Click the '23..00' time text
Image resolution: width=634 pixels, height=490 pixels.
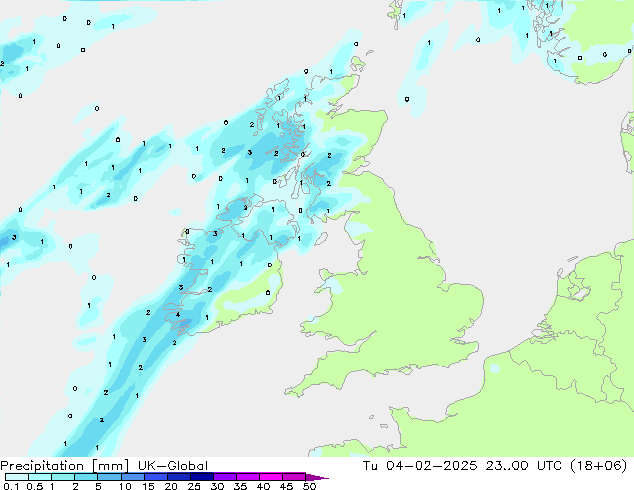(507, 466)
